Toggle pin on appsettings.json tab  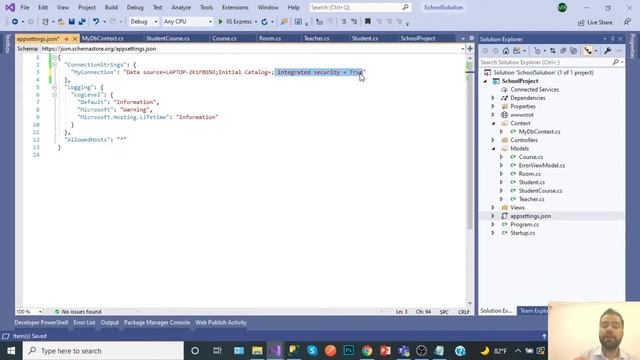point(66,39)
